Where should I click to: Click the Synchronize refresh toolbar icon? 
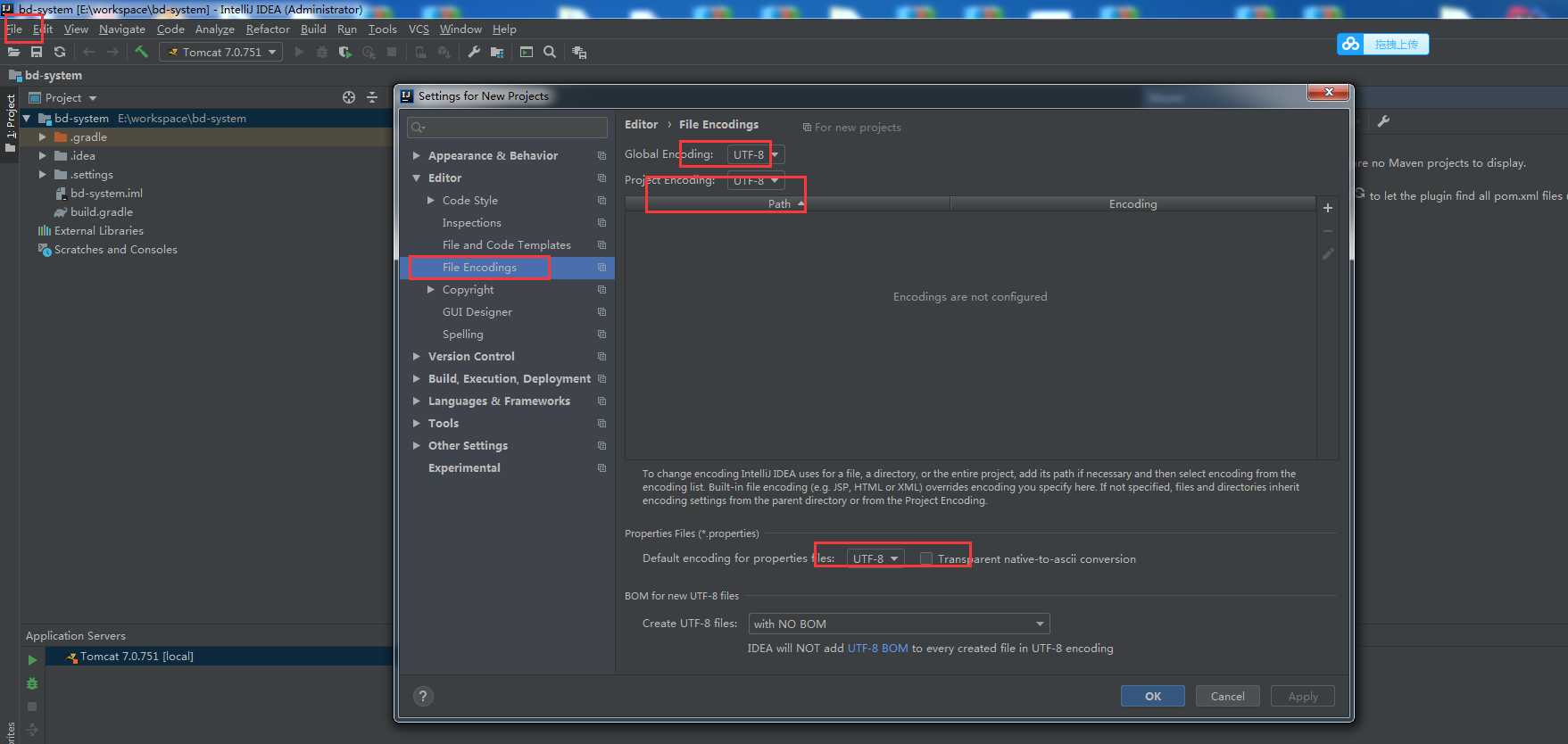tap(60, 53)
